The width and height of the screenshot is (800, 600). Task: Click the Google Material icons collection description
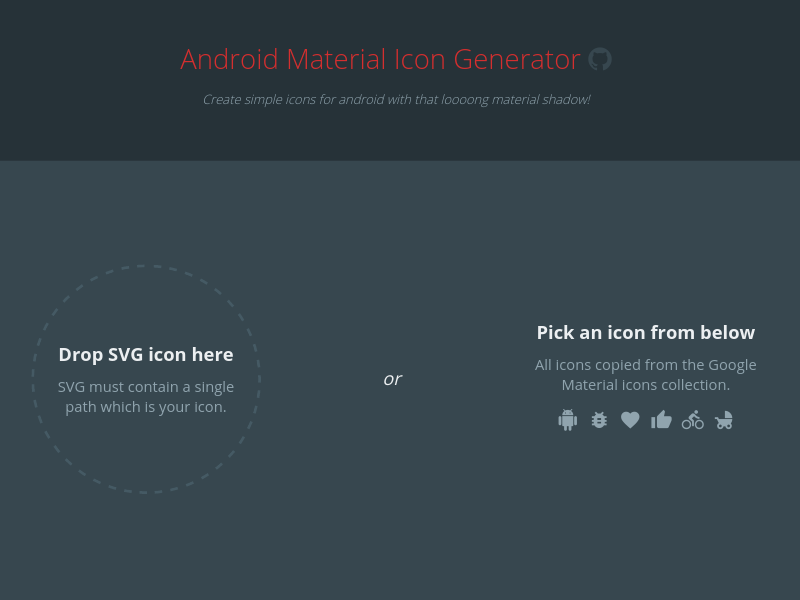pyautogui.click(x=646, y=374)
